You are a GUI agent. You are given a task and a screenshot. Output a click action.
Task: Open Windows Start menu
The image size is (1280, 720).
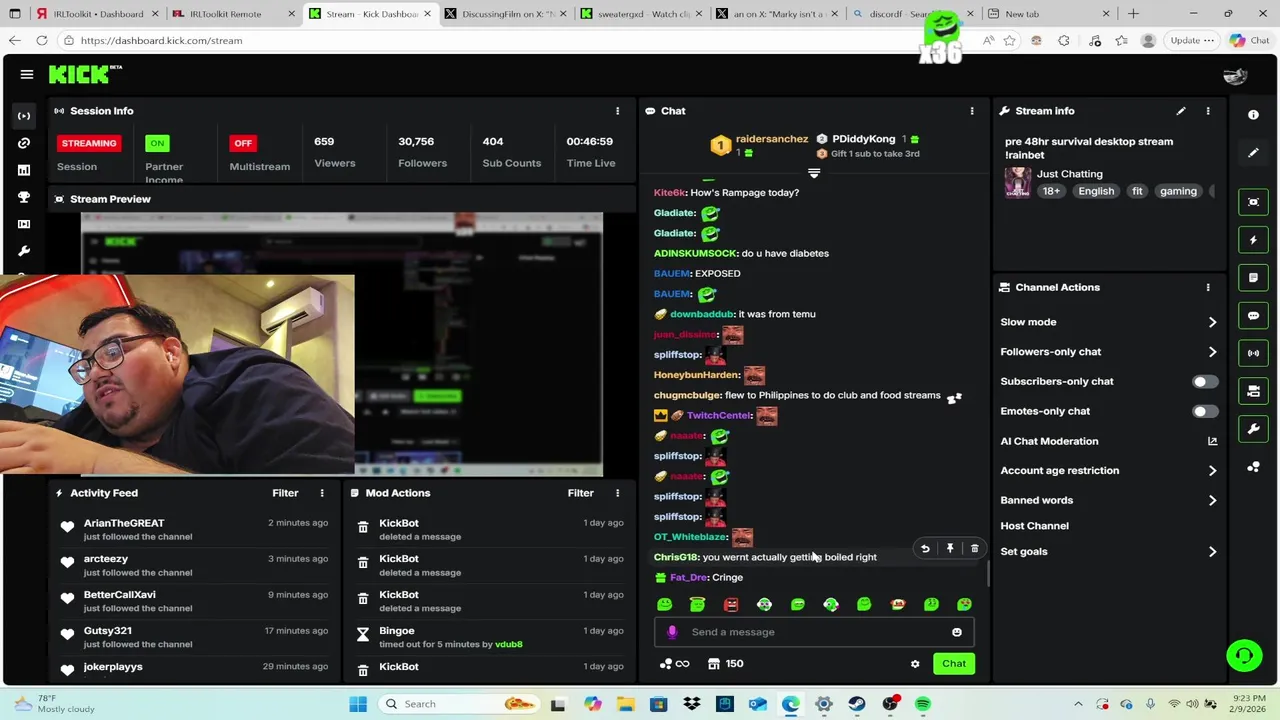pos(358,704)
